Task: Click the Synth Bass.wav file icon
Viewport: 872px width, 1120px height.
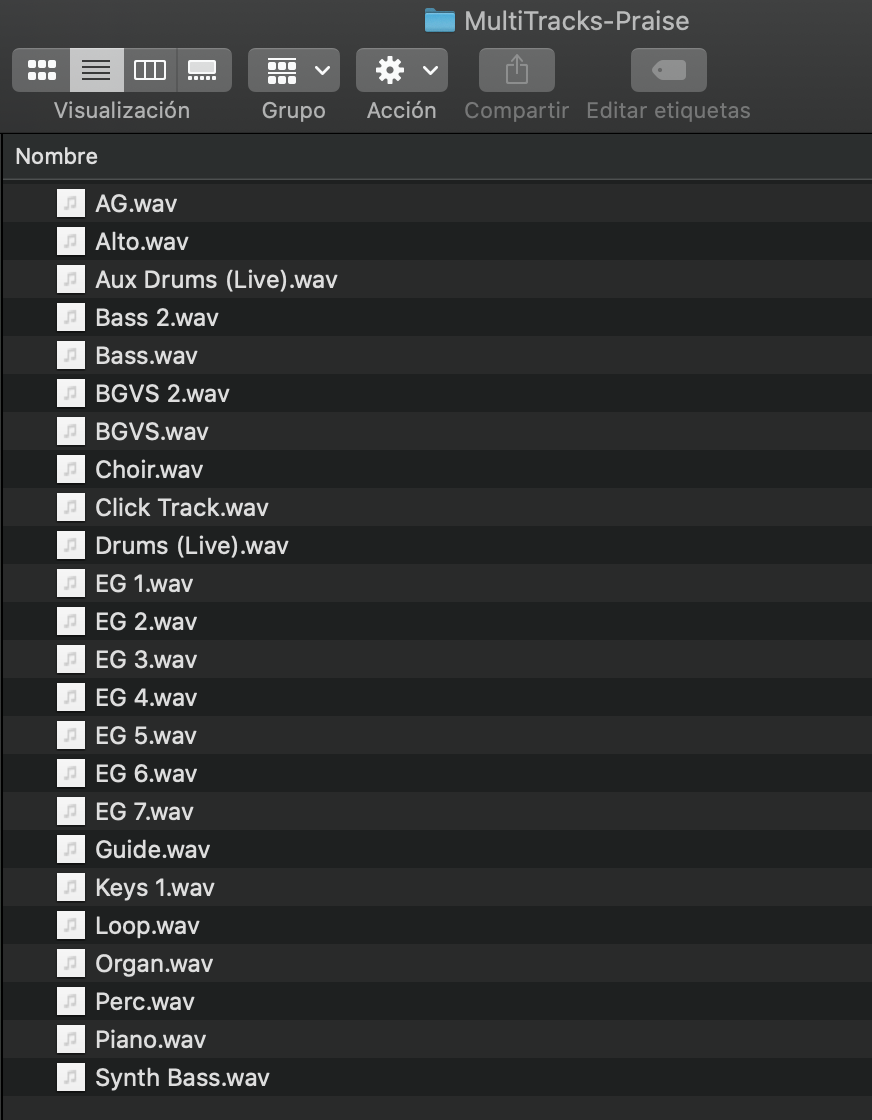Action: point(71,1077)
